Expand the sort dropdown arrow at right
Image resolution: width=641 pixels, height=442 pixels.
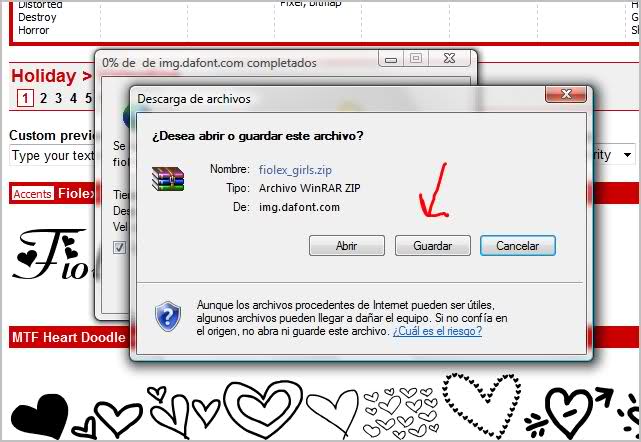(627, 155)
